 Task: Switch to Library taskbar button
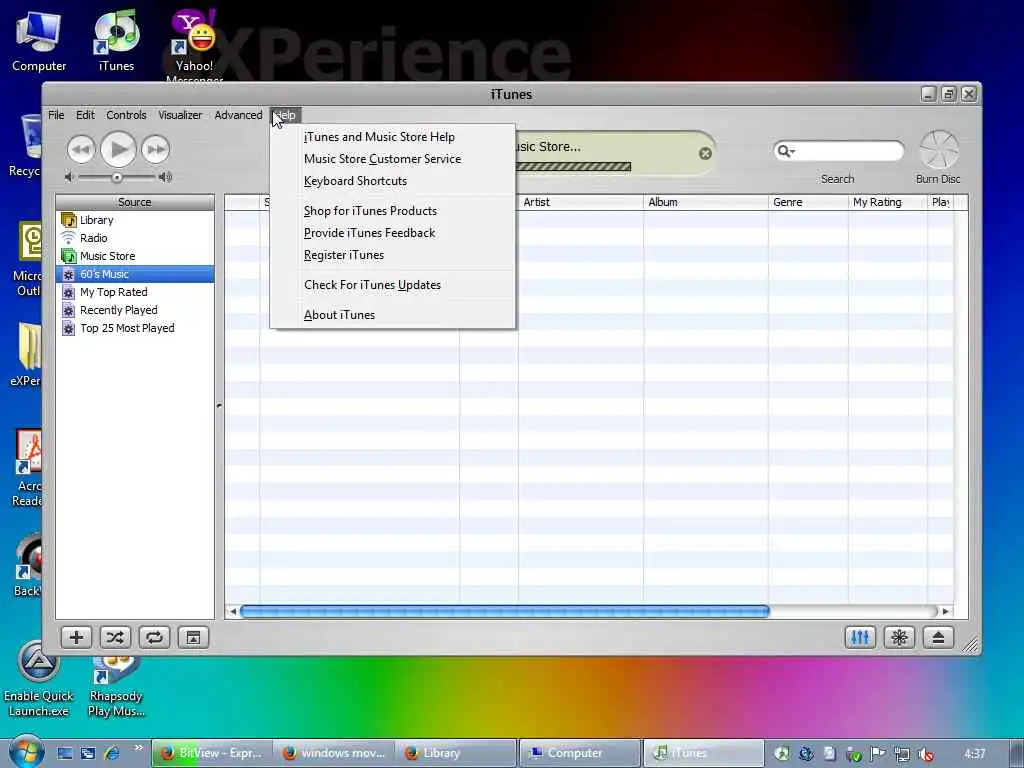(457, 753)
